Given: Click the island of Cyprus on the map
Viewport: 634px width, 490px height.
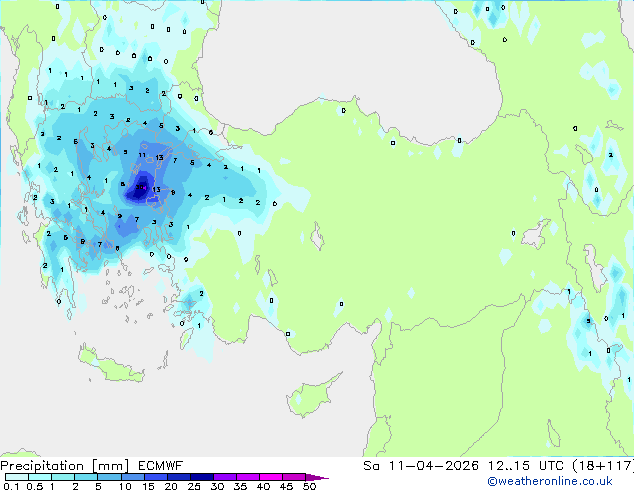Looking at the screenshot, I should coord(312,396).
